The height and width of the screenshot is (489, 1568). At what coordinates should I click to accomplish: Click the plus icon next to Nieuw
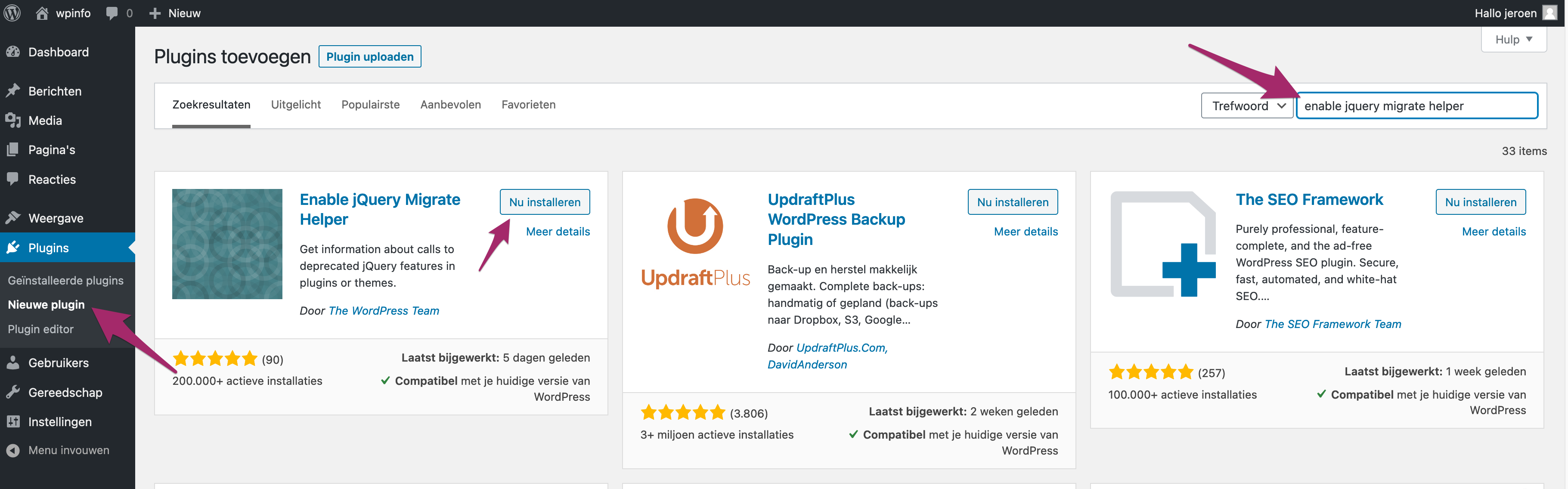click(155, 13)
